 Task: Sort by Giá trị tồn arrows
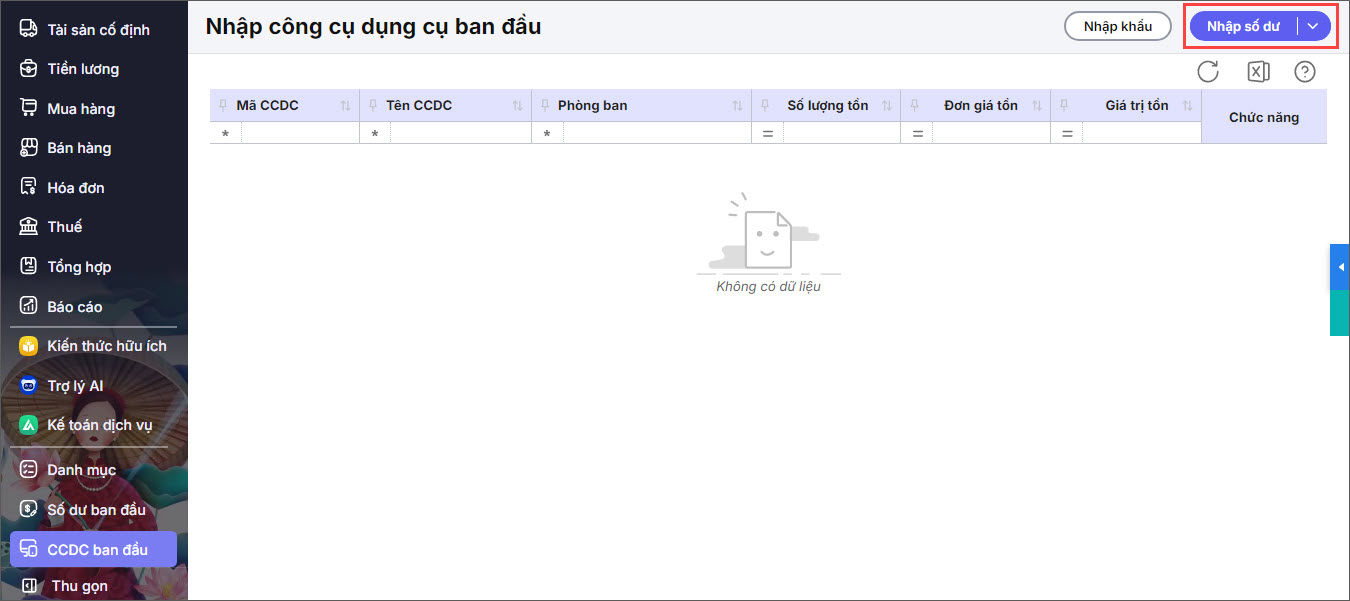click(1188, 106)
